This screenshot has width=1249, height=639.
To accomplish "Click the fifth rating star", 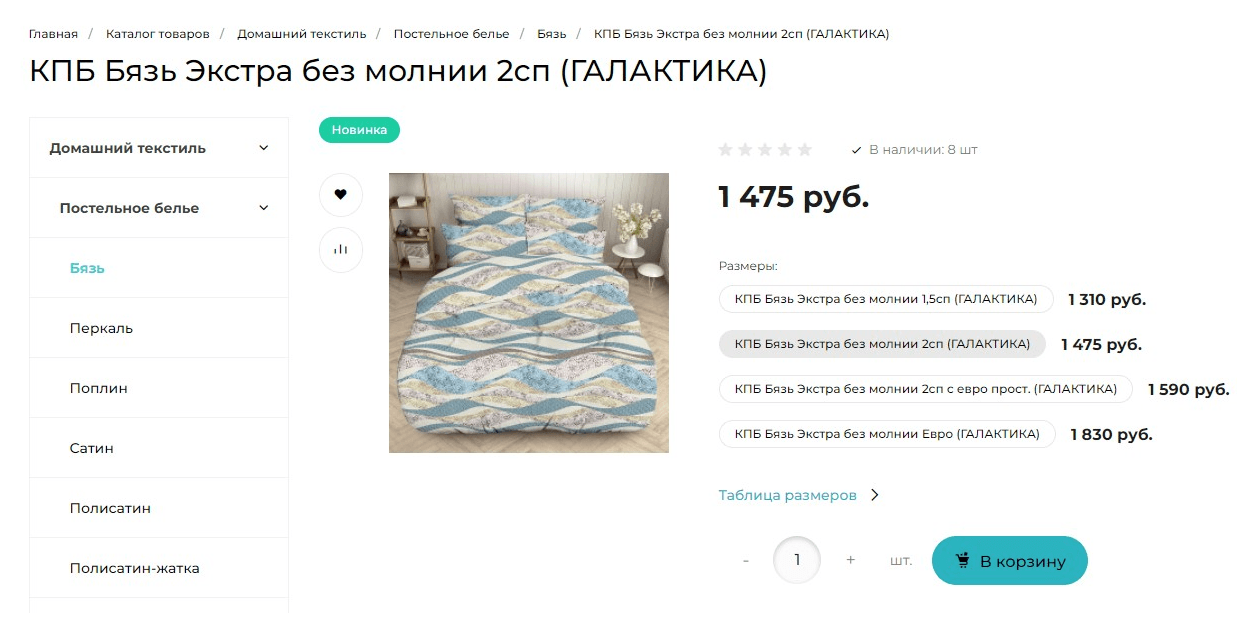I will point(804,150).
